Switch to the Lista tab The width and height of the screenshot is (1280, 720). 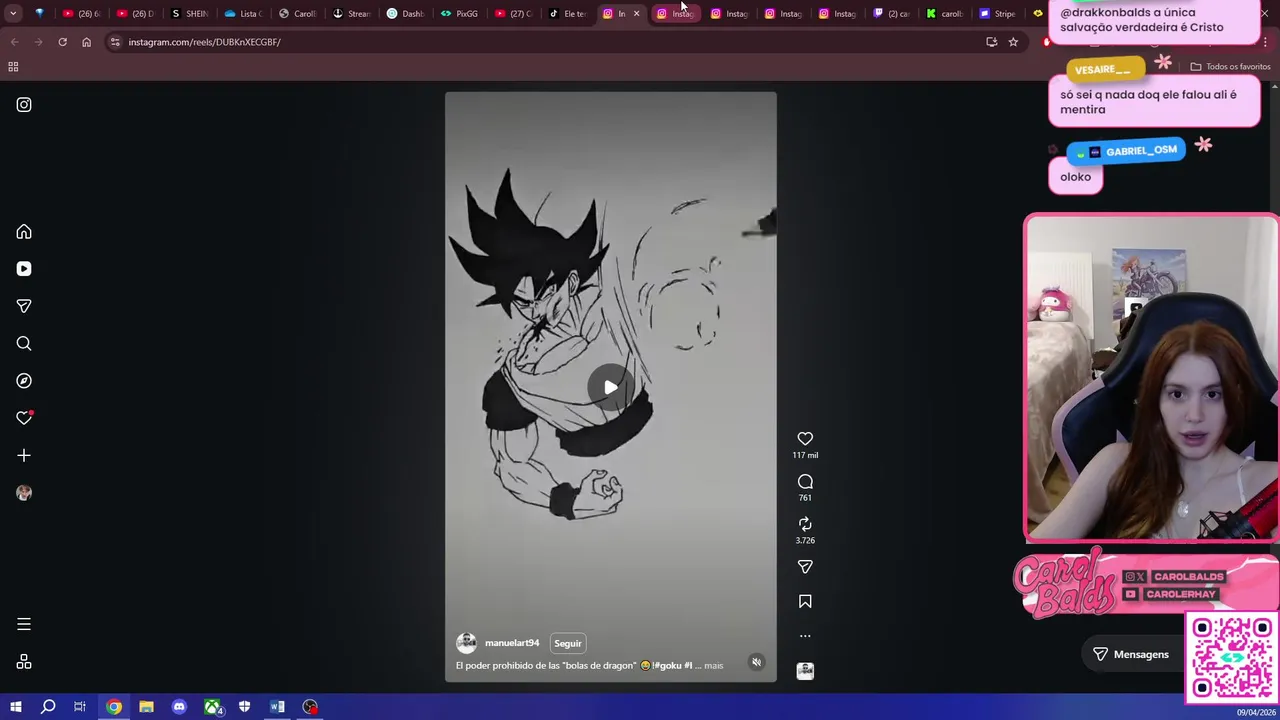point(244,13)
